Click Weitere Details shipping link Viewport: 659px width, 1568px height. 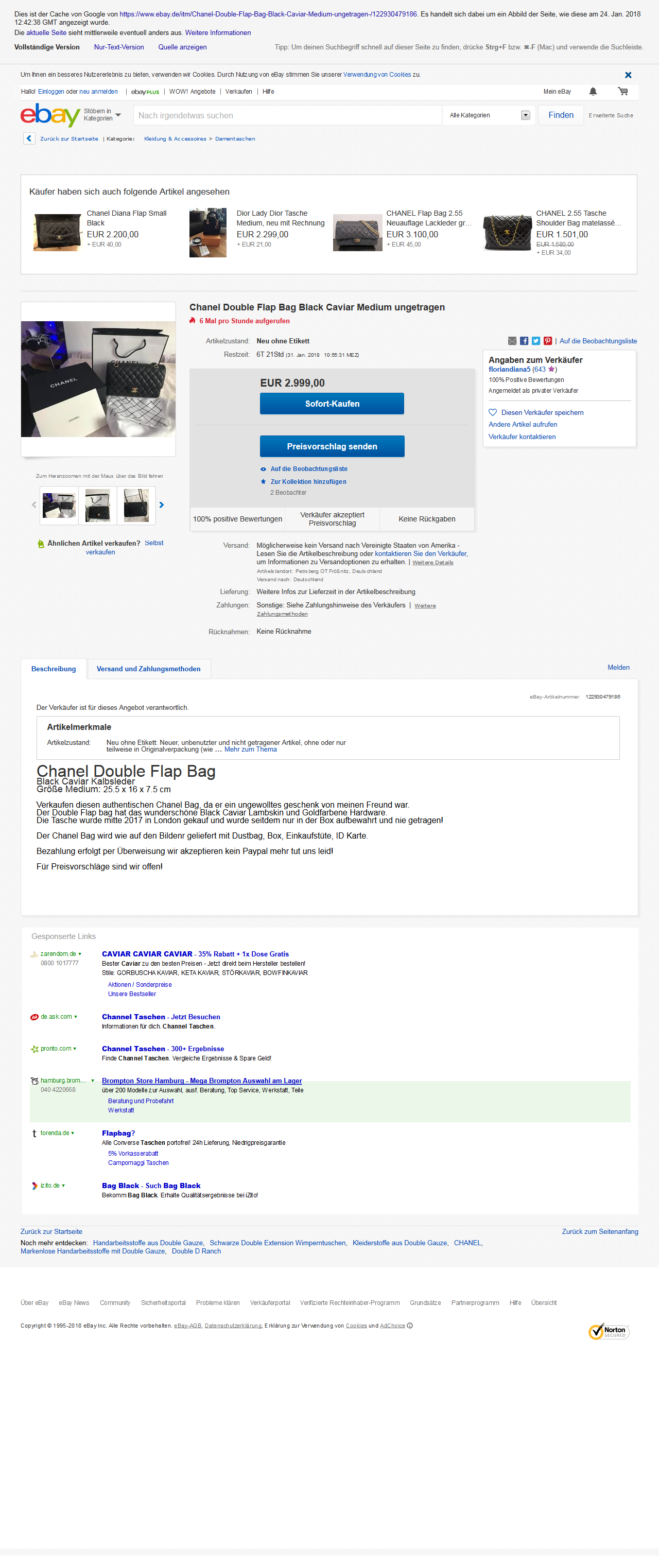pos(432,563)
